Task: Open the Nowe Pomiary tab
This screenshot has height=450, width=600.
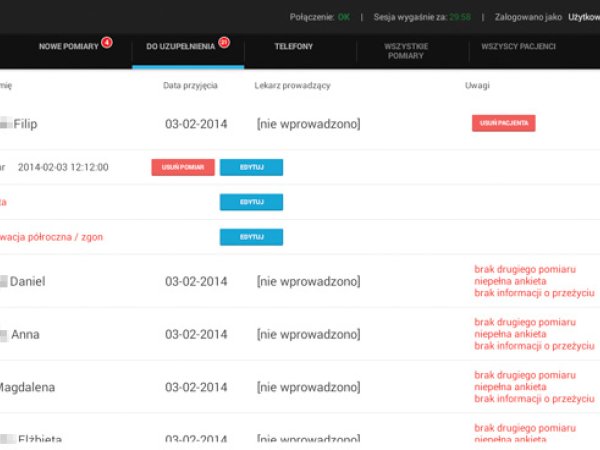Action: pyautogui.click(x=68, y=47)
